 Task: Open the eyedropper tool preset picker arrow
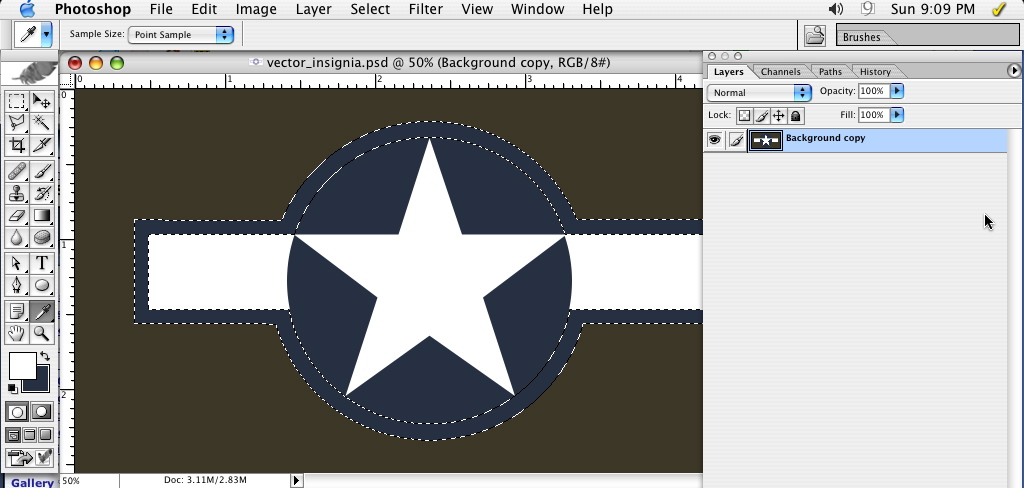click(x=46, y=35)
